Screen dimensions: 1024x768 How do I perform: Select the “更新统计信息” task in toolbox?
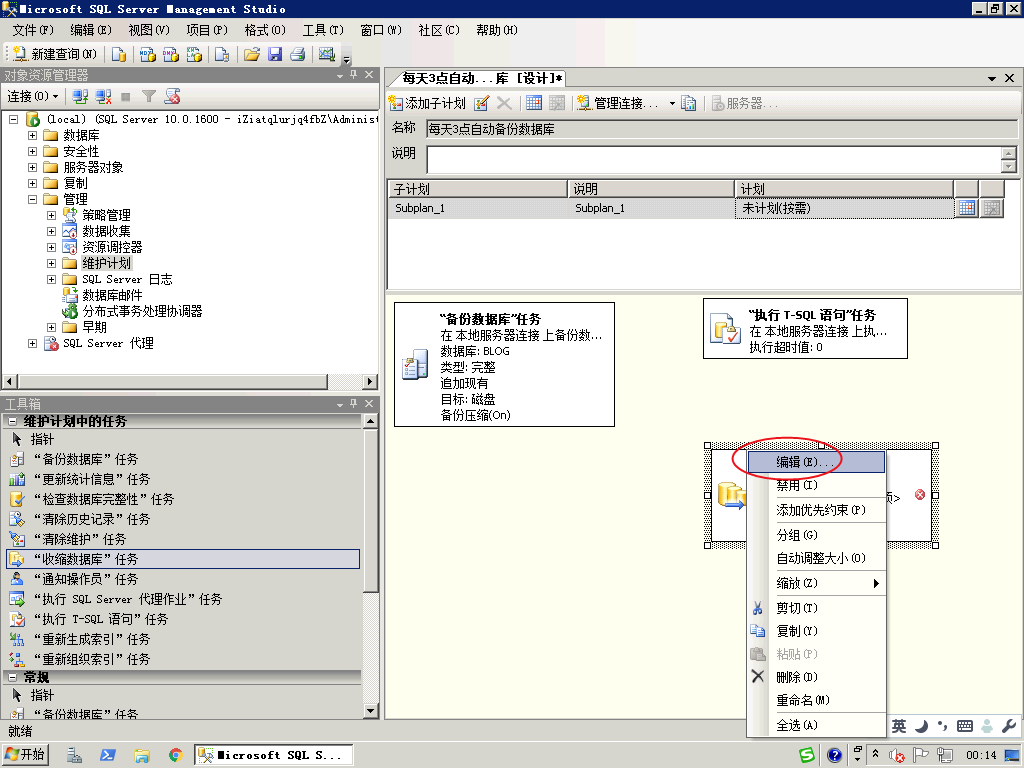[x=184, y=479]
